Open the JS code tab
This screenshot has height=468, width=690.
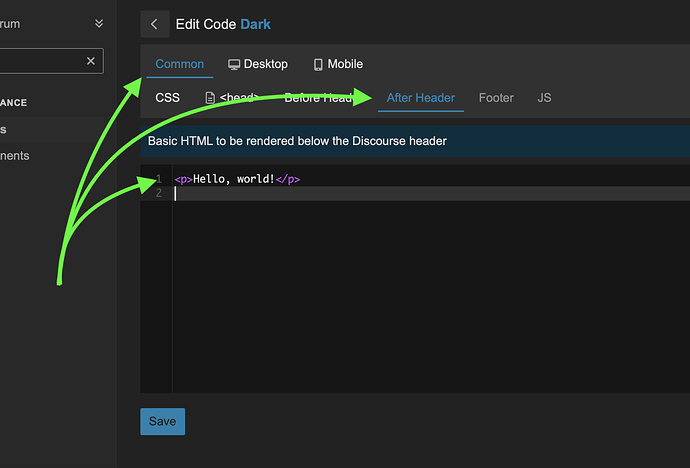pyautogui.click(x=544, y=98)
